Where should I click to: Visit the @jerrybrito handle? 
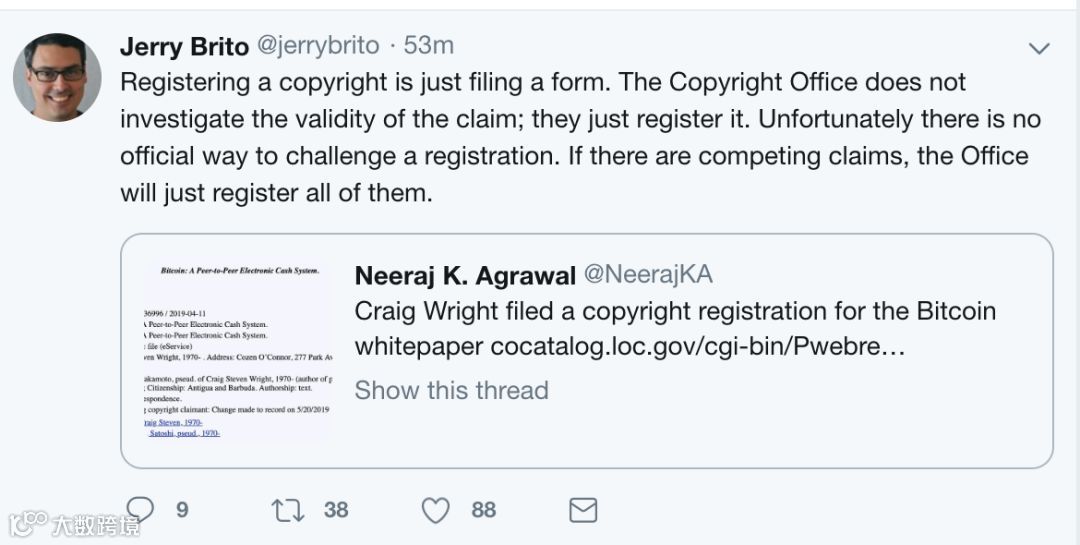[319, 46]
